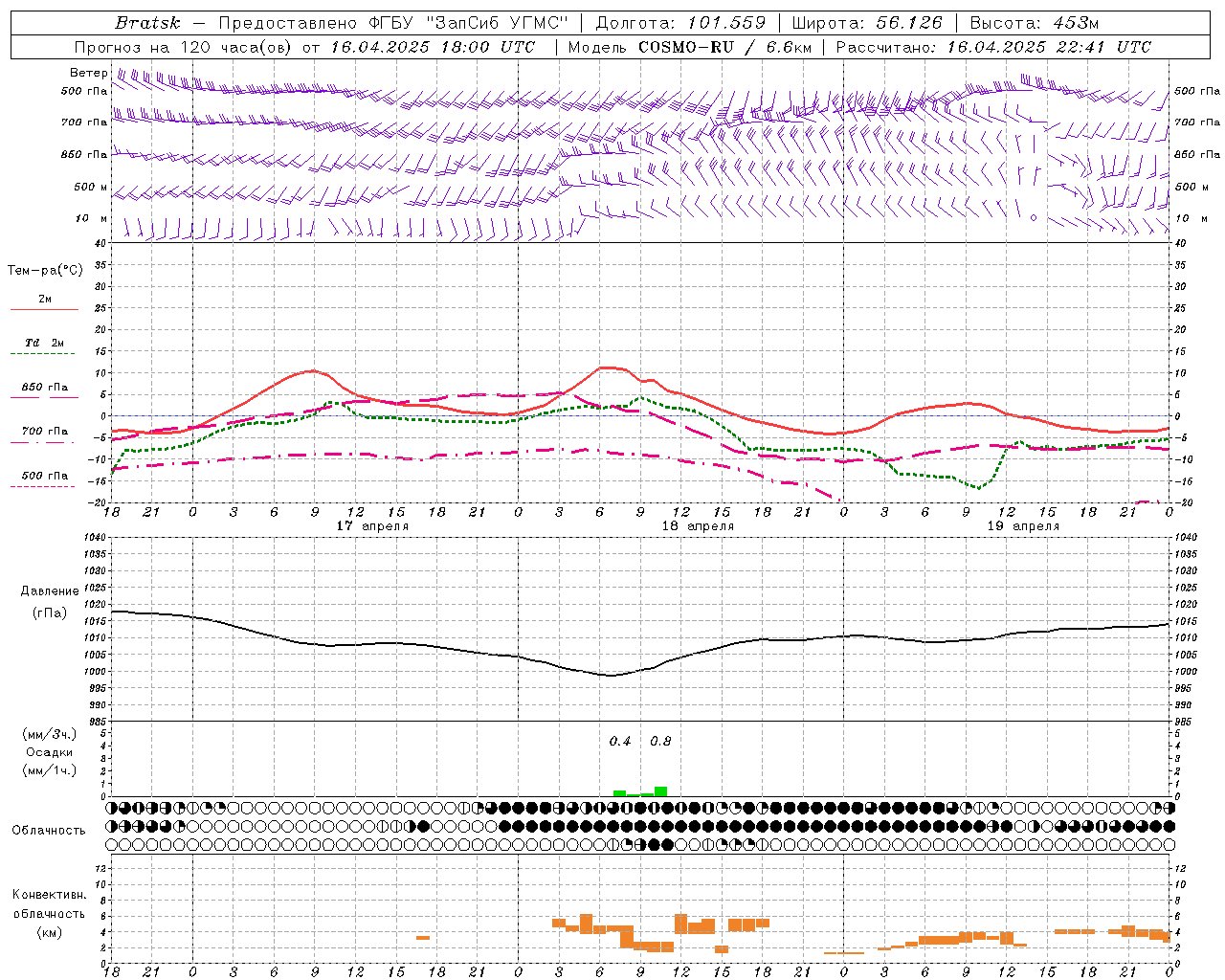Click the 'Td 2м' dew point legend entry

point(45,343)
